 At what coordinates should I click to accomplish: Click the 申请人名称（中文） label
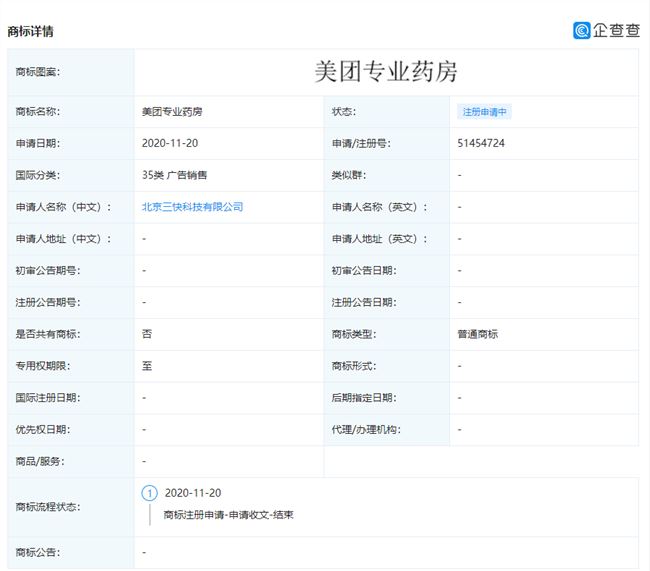[x=63, y=207]
